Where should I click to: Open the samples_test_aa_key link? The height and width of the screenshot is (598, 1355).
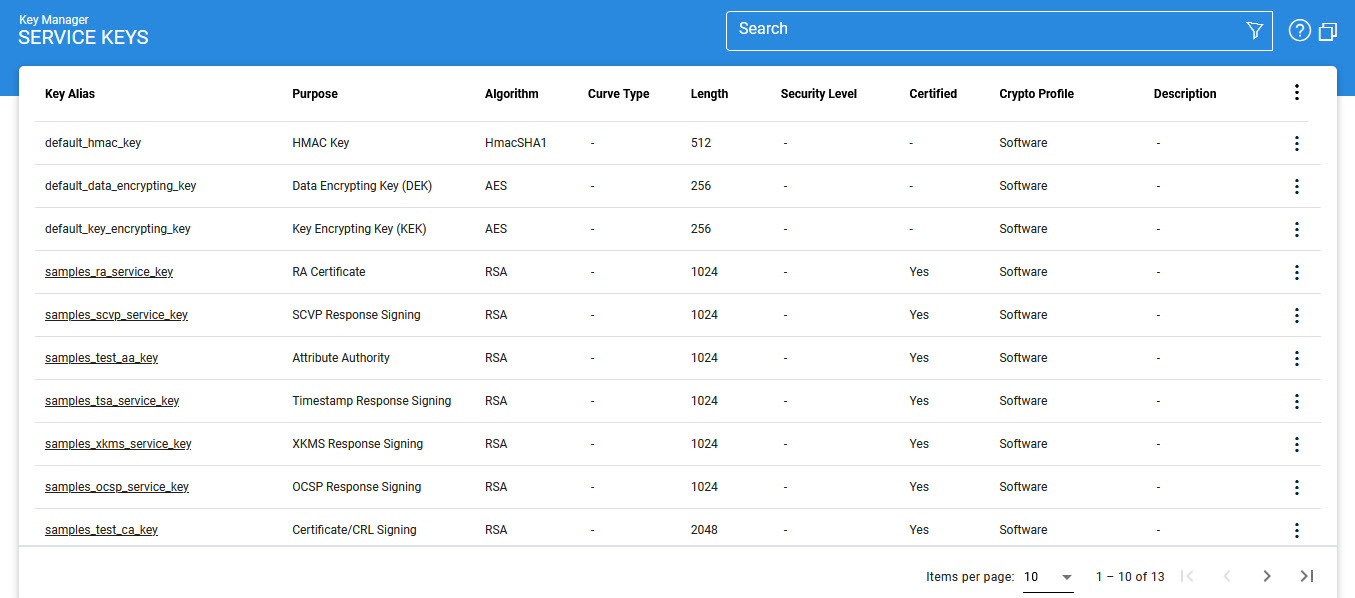pos(101,358)
